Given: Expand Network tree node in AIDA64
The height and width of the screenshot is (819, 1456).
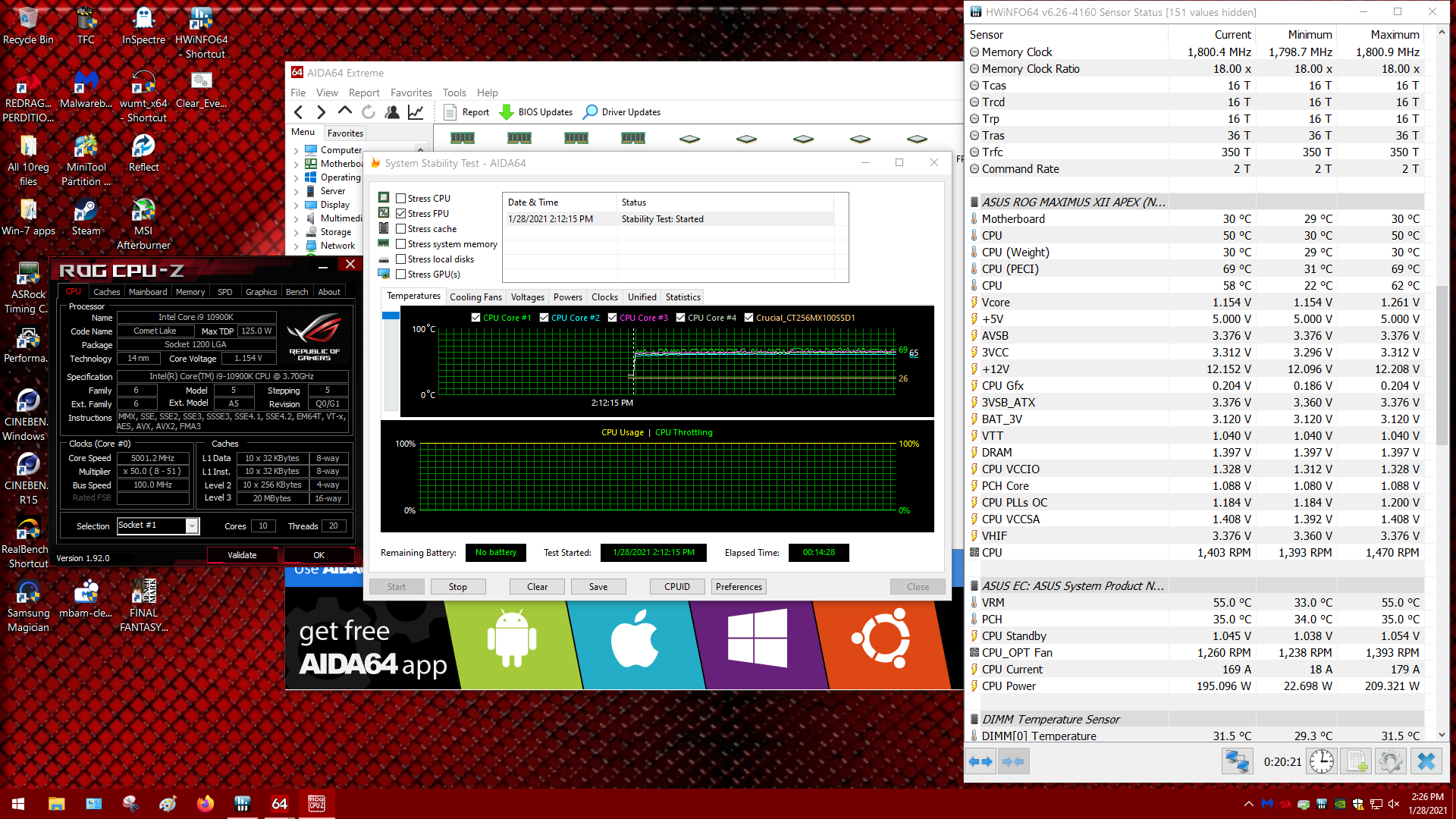Looking at the screenshot, I should pyautogui.click(x=297, y=246).
